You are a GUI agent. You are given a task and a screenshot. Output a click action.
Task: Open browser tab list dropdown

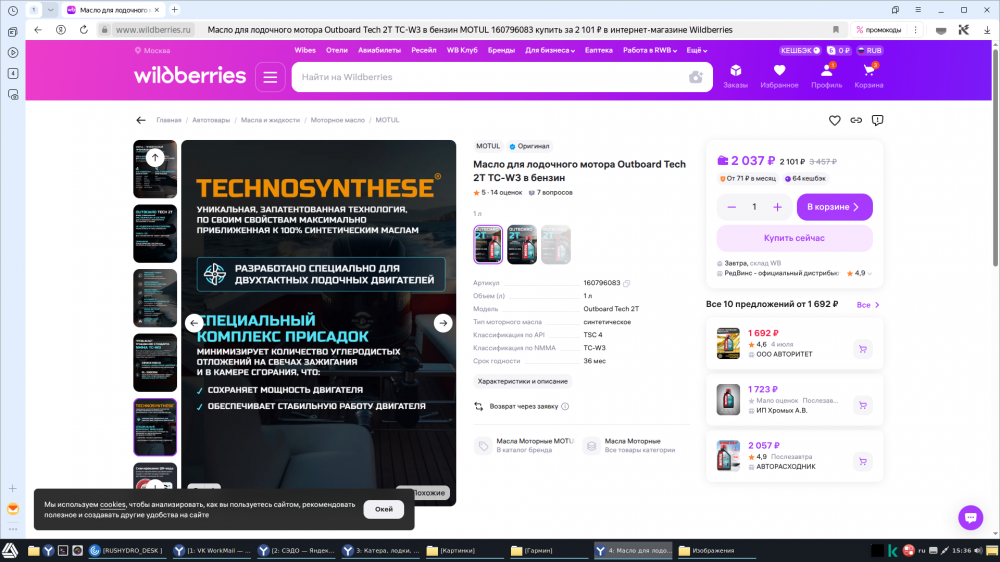pos(50,10)
